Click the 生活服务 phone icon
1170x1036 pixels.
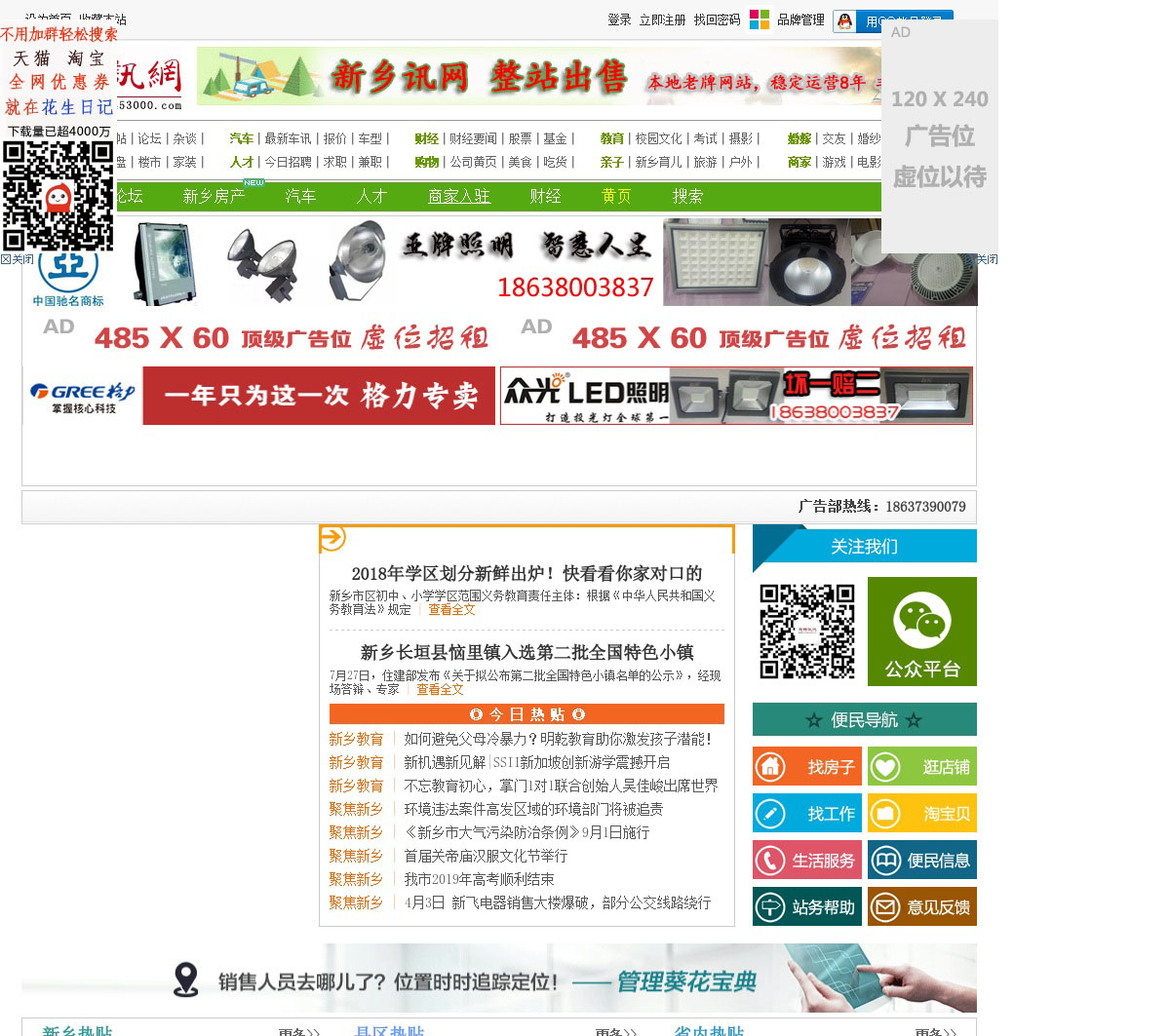(x=770, y=861)
